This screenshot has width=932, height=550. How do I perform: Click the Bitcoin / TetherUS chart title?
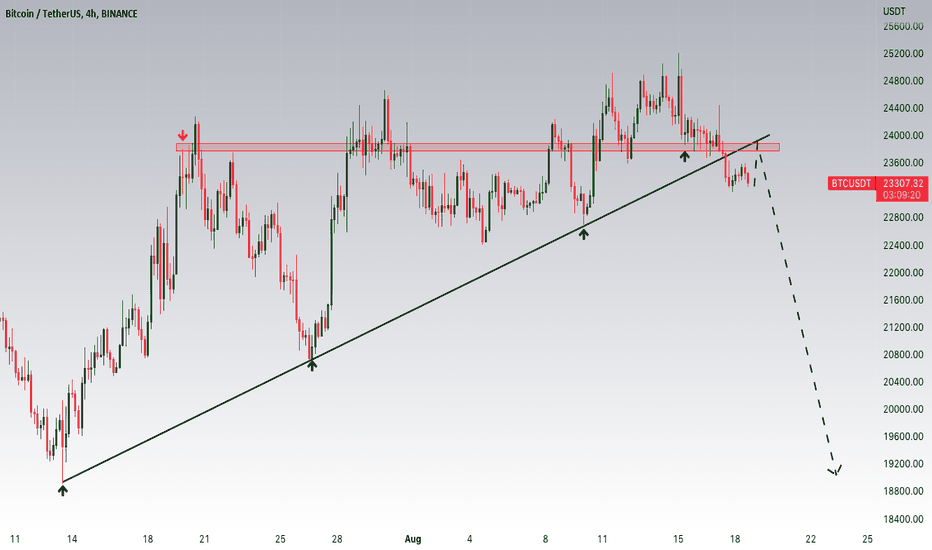pyautogui.click(x=71, y=13)
